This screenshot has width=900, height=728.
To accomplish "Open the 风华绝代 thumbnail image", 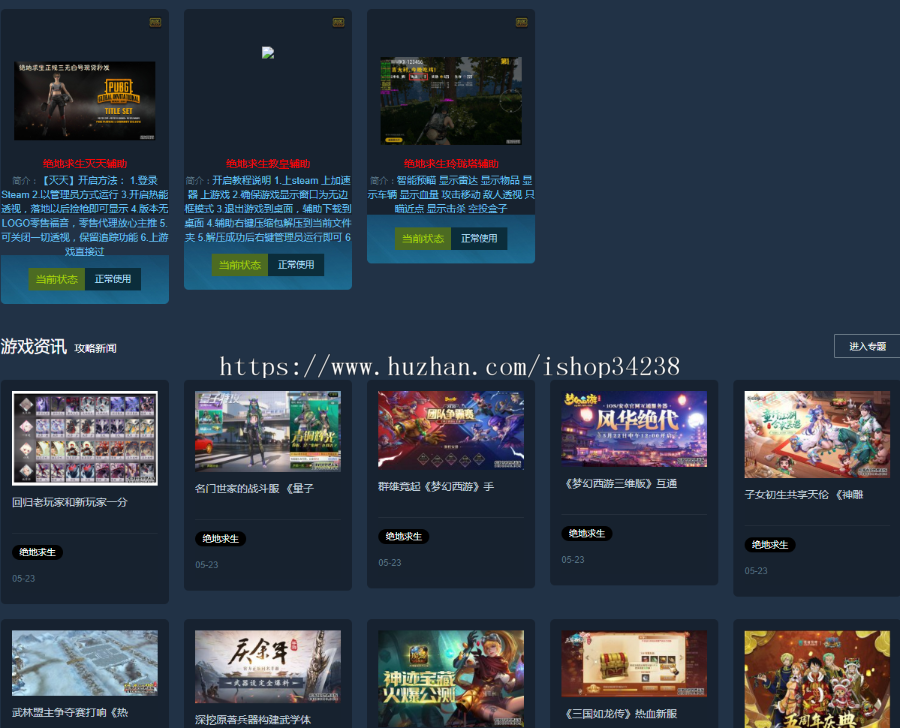I will click(x=634, y=429).
